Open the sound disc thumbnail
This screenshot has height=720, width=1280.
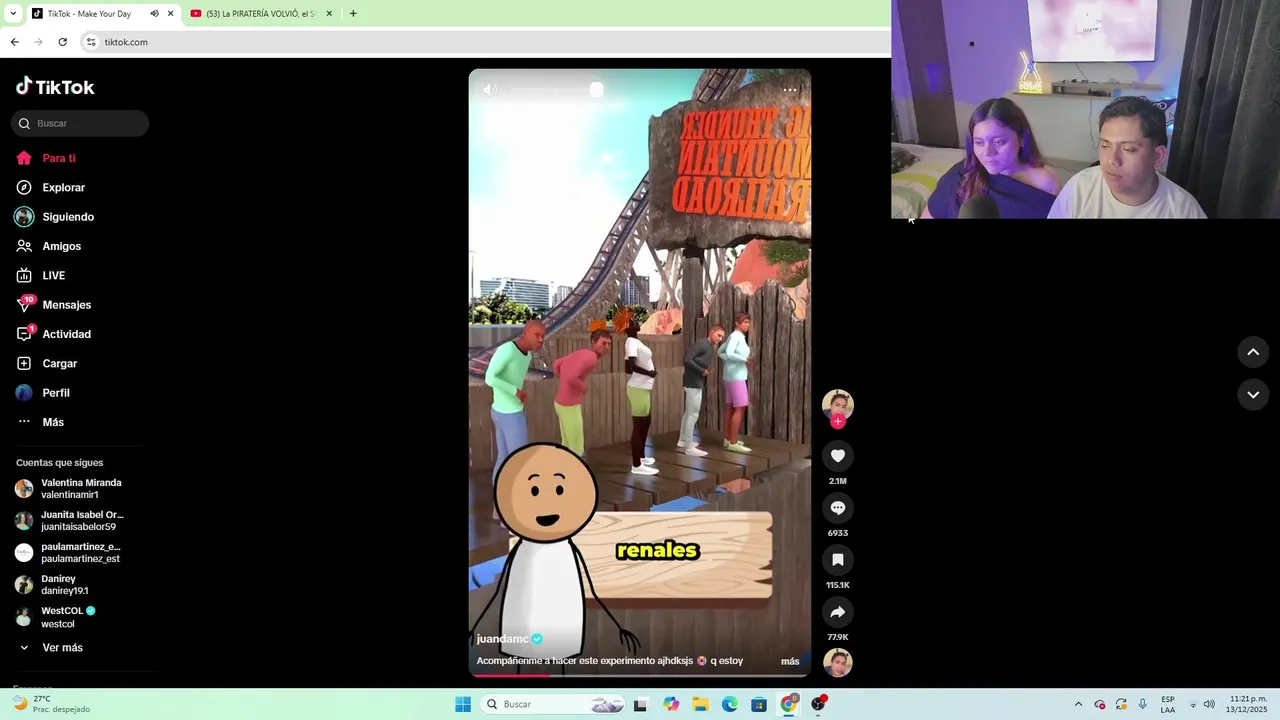tap(838, 662)
